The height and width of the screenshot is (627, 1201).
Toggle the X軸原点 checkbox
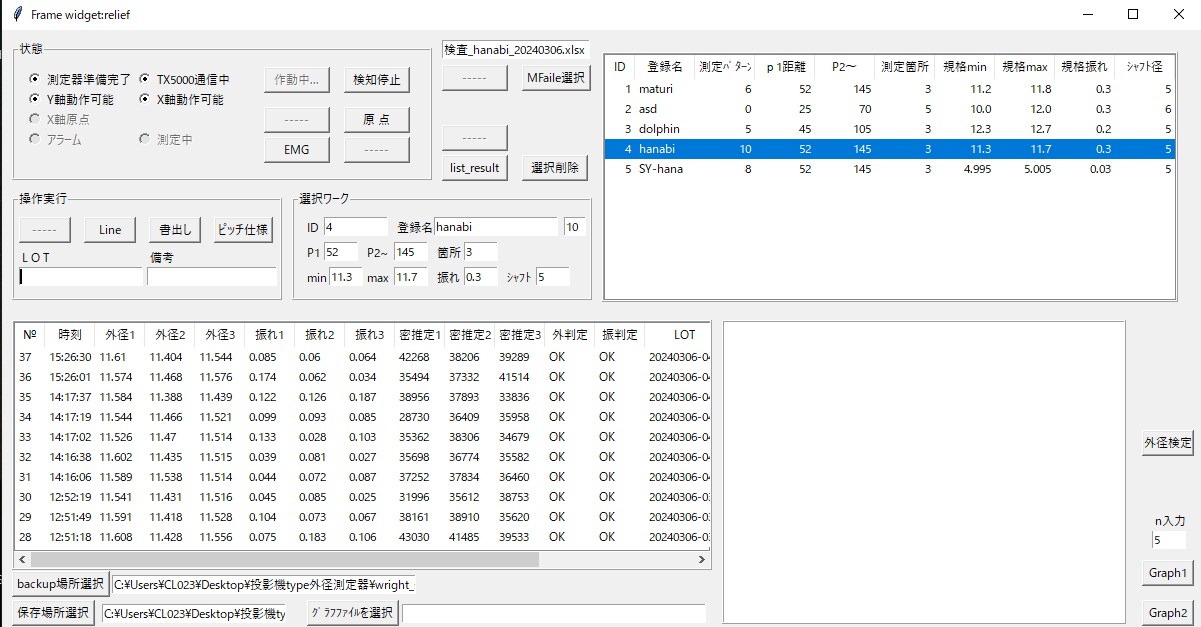point(60,119)
